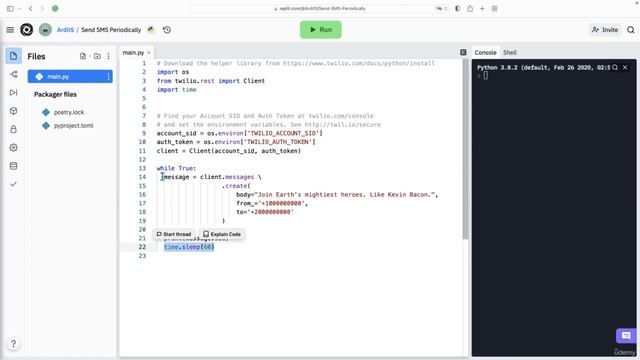Click the ArditS username link
This screenshot has height=360, width=640.
coord(65,30)
